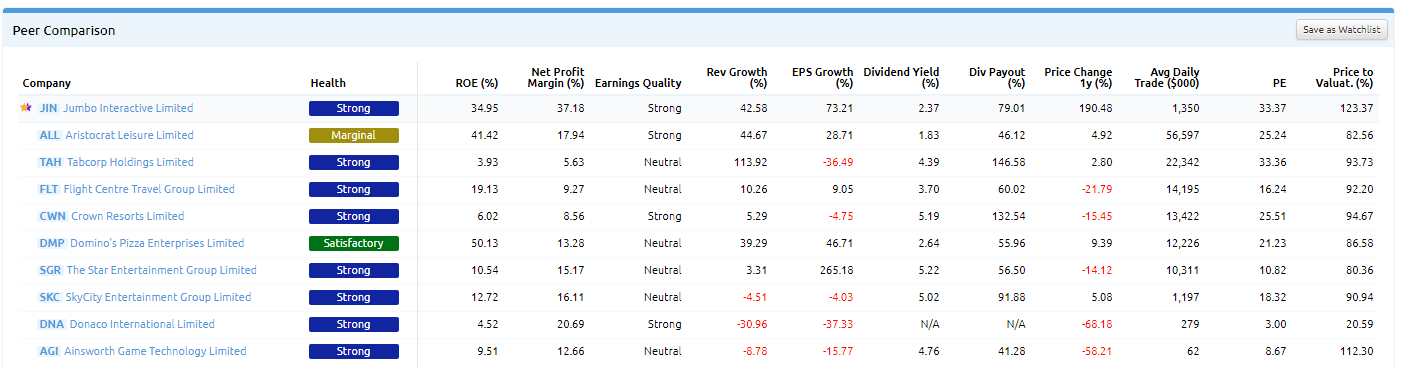Open Aristocrat Leisure Limited link
Viewport: 1401px width, 369px height.
129,135
